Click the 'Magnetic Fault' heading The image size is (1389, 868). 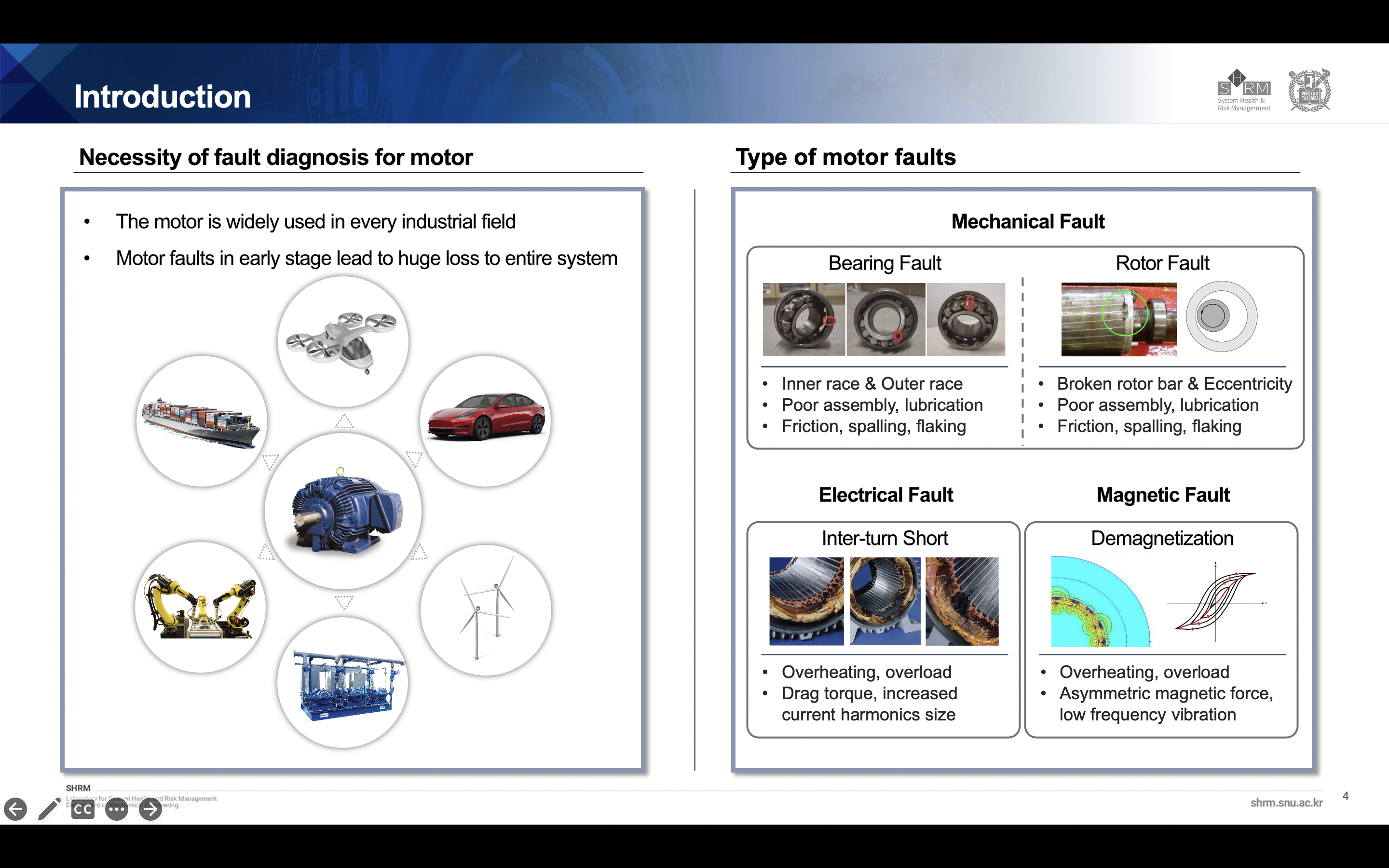(x=1163, y=495)
